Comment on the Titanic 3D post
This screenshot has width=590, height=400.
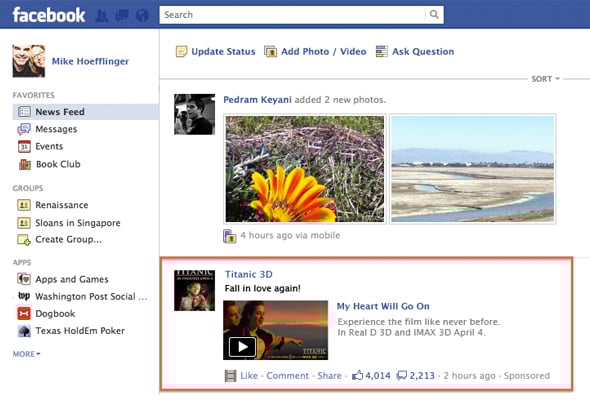[287, 376]
